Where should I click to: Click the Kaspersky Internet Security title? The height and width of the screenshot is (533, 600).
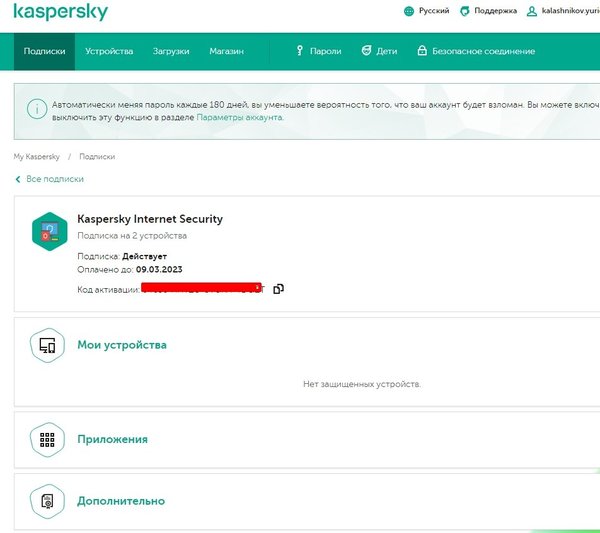[x=150, y=219]
